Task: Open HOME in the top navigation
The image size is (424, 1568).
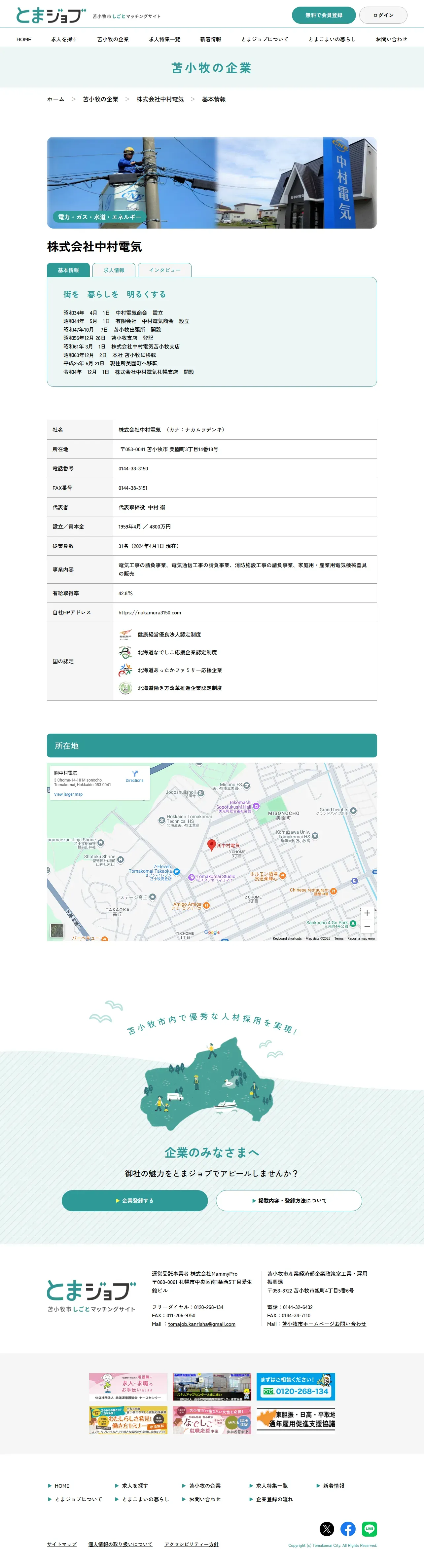Action: (24, 40)
